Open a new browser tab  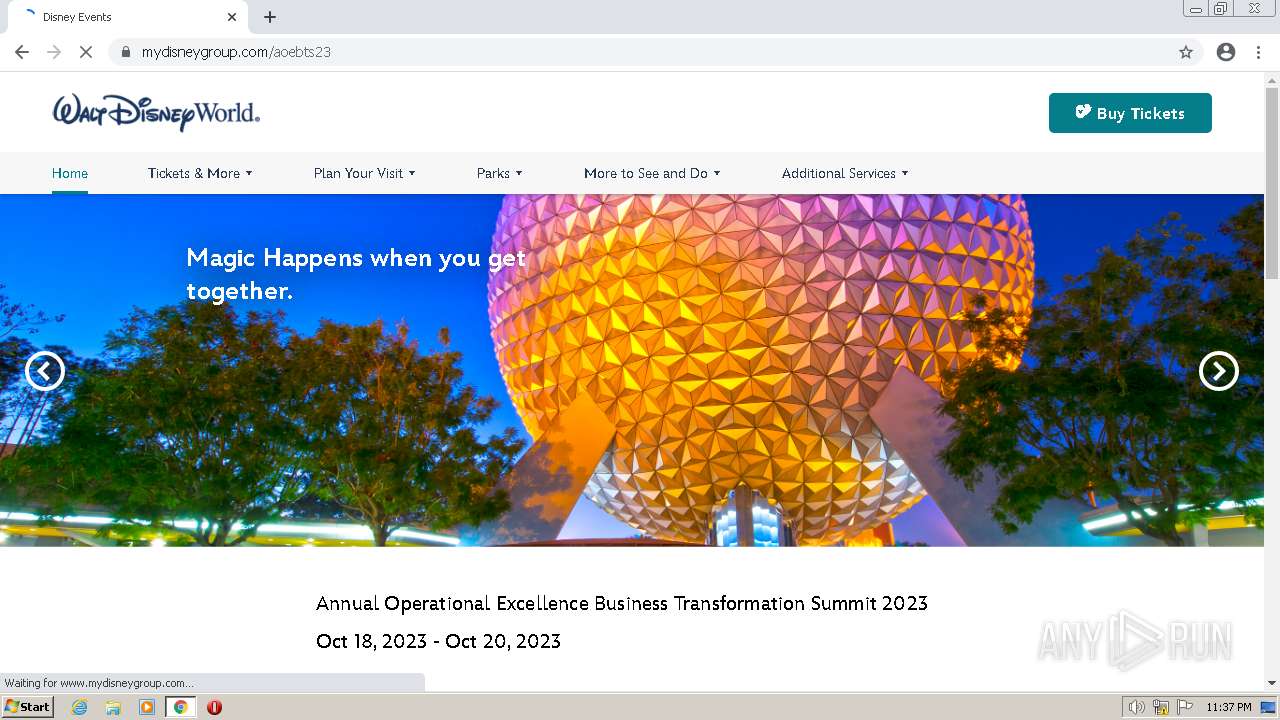click(270, 17)
